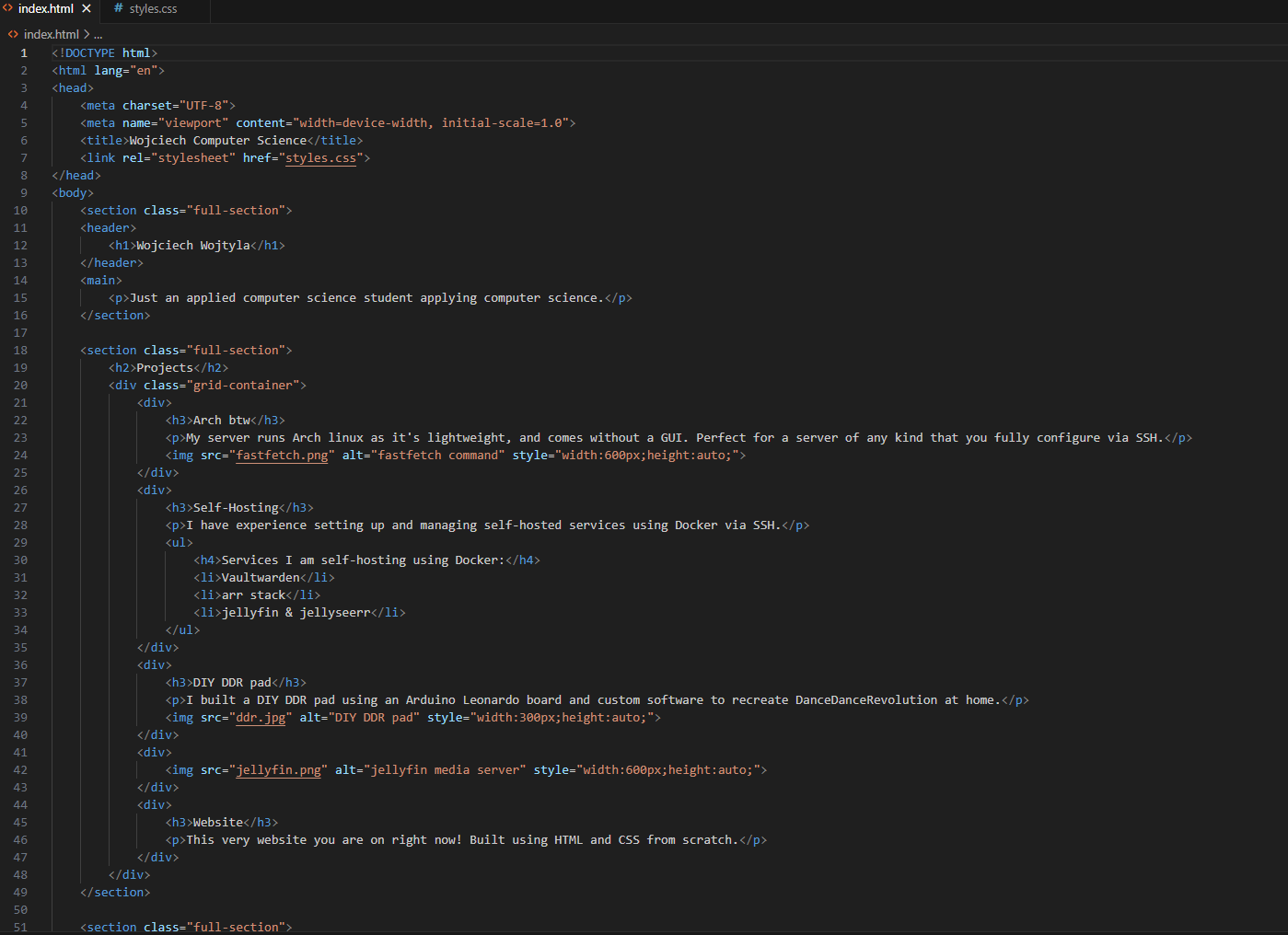Place cursor in the Wojciech Wojtyla heading
1288x935 pixels.
pos(193,245)
